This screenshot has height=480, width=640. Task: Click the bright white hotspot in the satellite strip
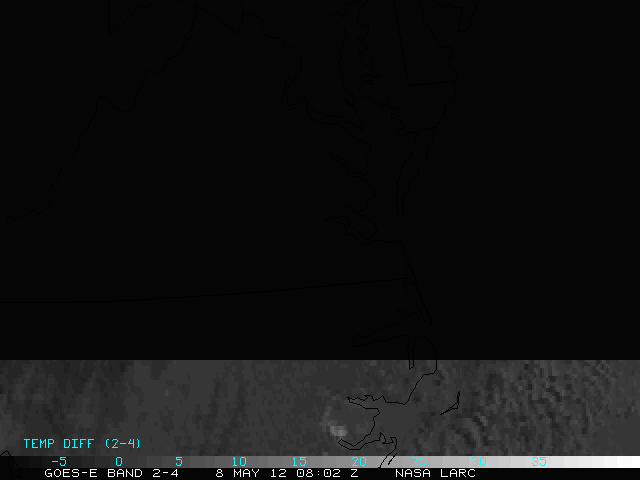pos(338,431)
